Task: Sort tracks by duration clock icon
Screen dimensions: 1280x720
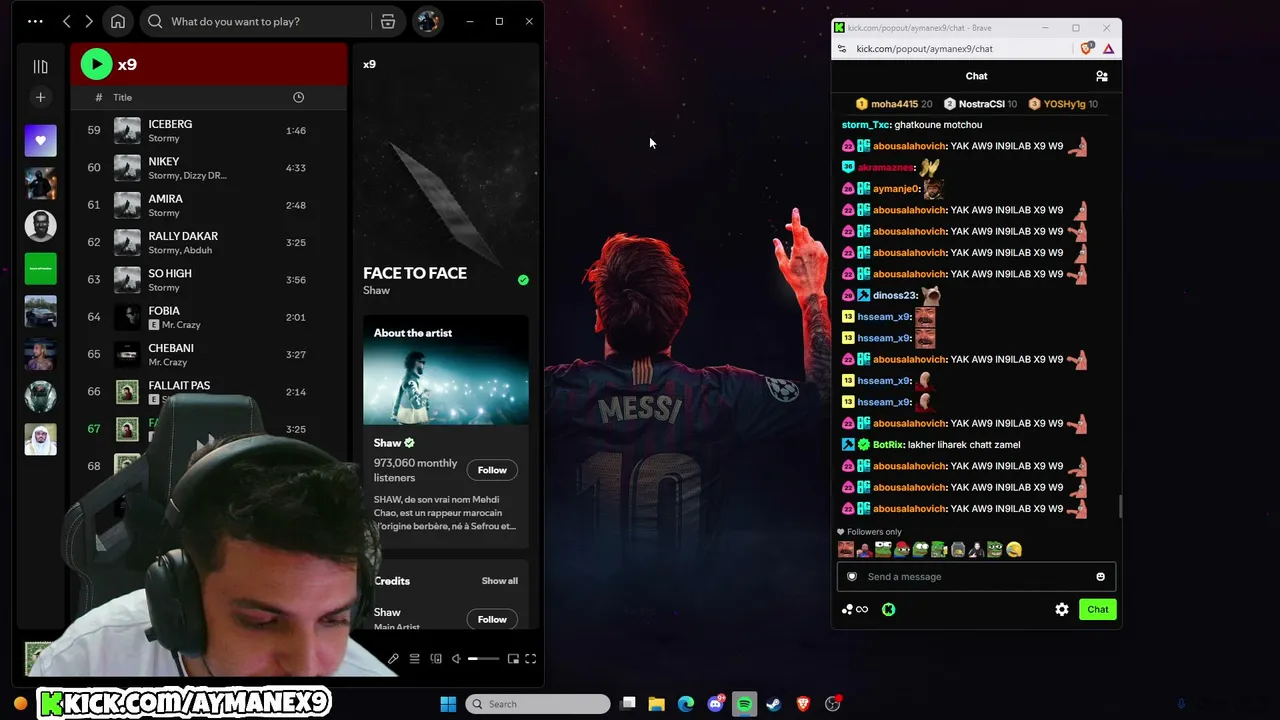Action: [298, 97]
